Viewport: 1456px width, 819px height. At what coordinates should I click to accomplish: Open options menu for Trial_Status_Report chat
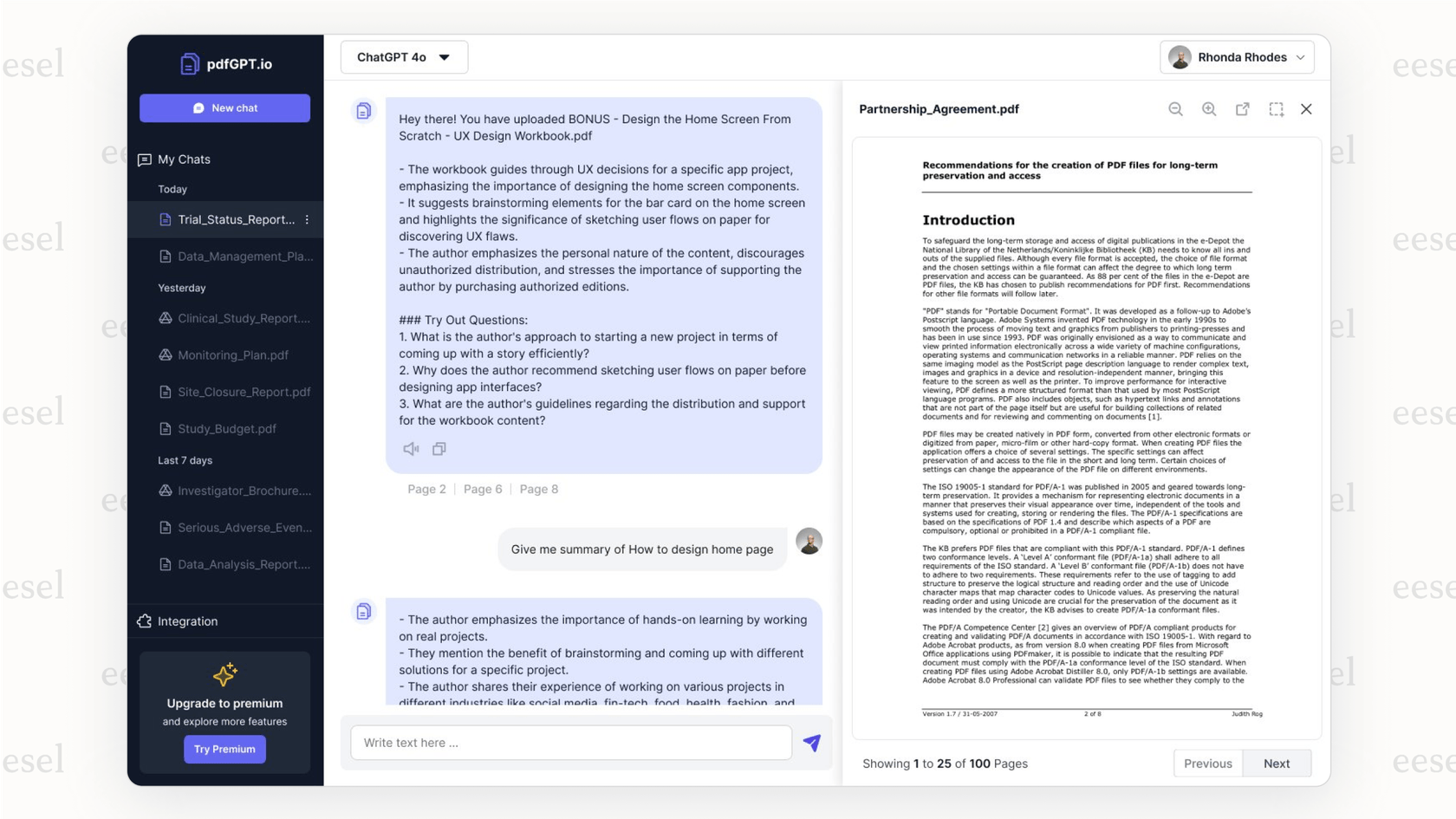click(x=305, y=219)
